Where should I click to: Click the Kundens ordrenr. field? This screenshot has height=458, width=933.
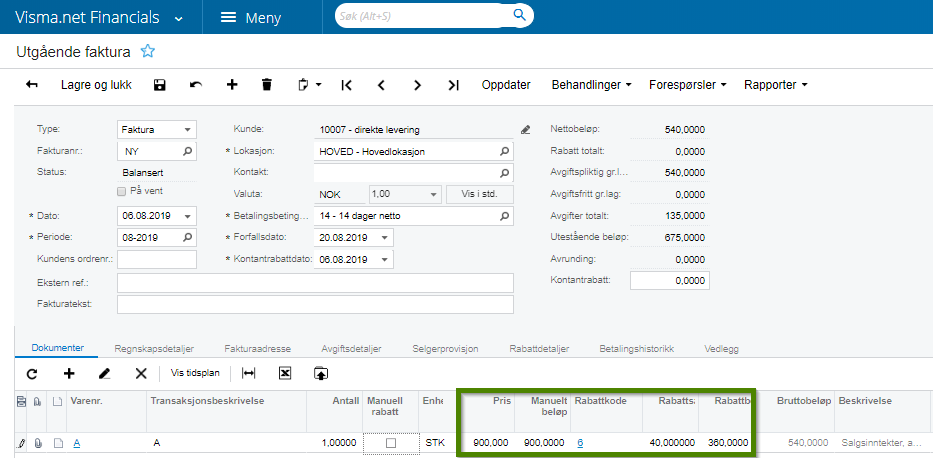(157, 259)
